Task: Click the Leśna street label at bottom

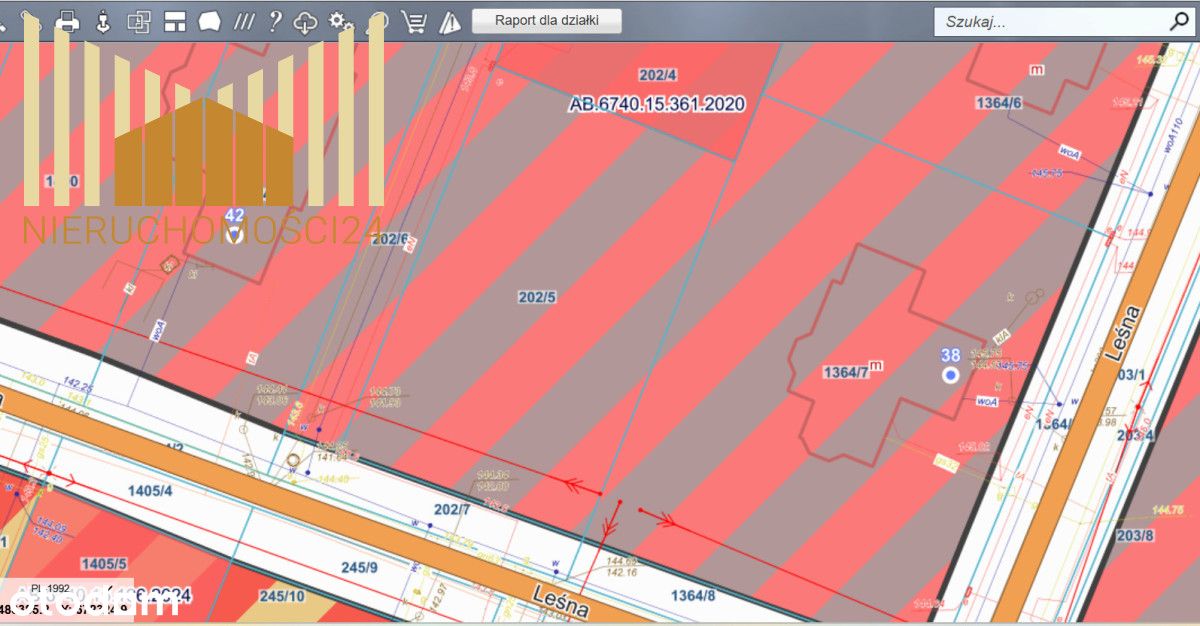Action: [x=560, y=603]
